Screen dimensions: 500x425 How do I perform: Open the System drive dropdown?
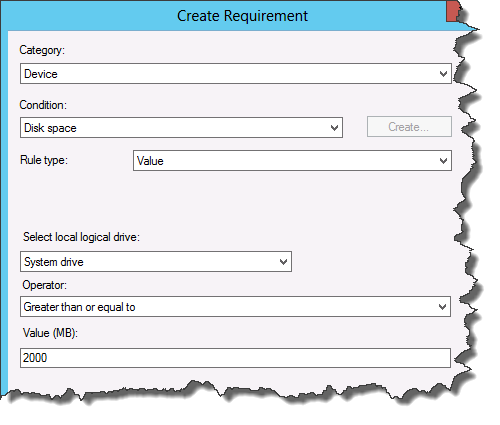coord(156,262)
